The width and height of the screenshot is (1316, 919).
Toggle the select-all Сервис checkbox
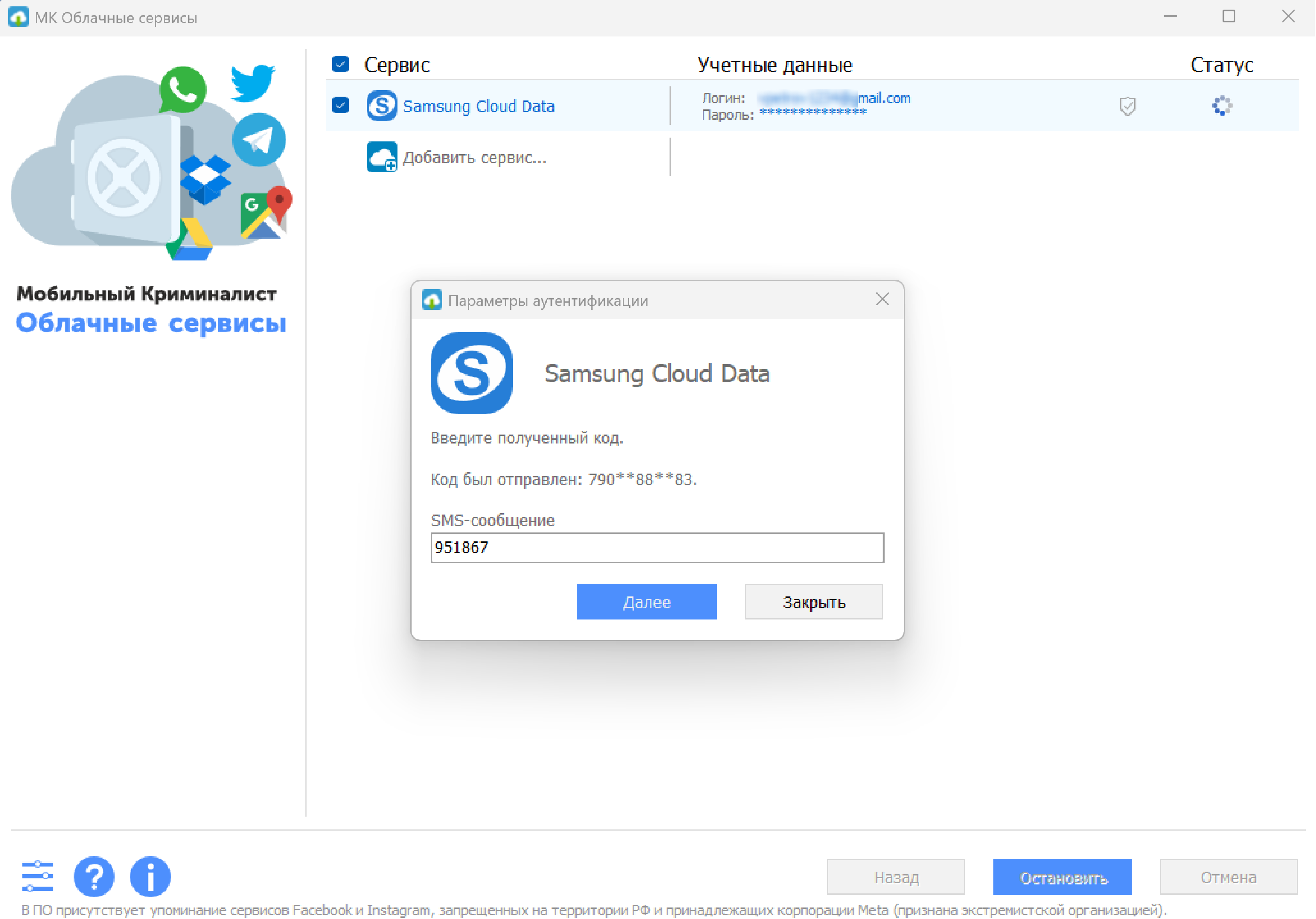pyautogui.click(x=341, y=64)
